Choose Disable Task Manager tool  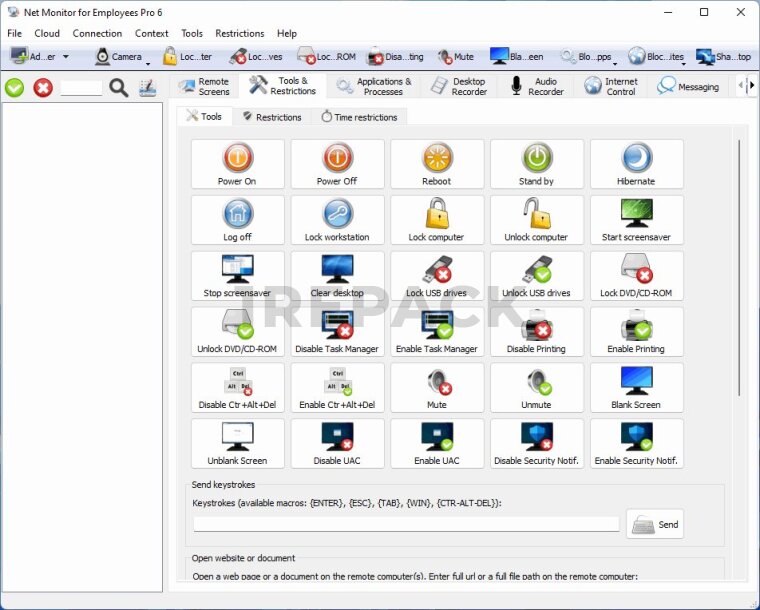tap(337, 332)
